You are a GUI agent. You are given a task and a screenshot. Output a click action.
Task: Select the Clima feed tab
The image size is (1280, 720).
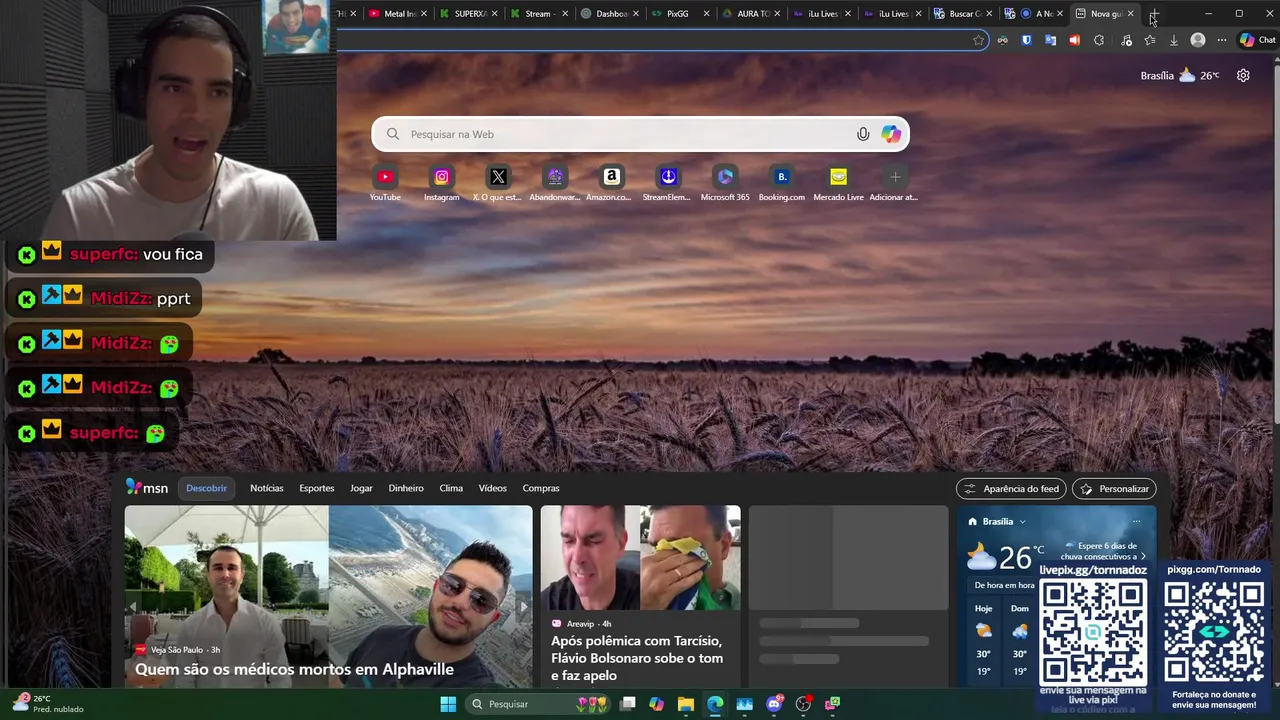click(x=451, y=488)
